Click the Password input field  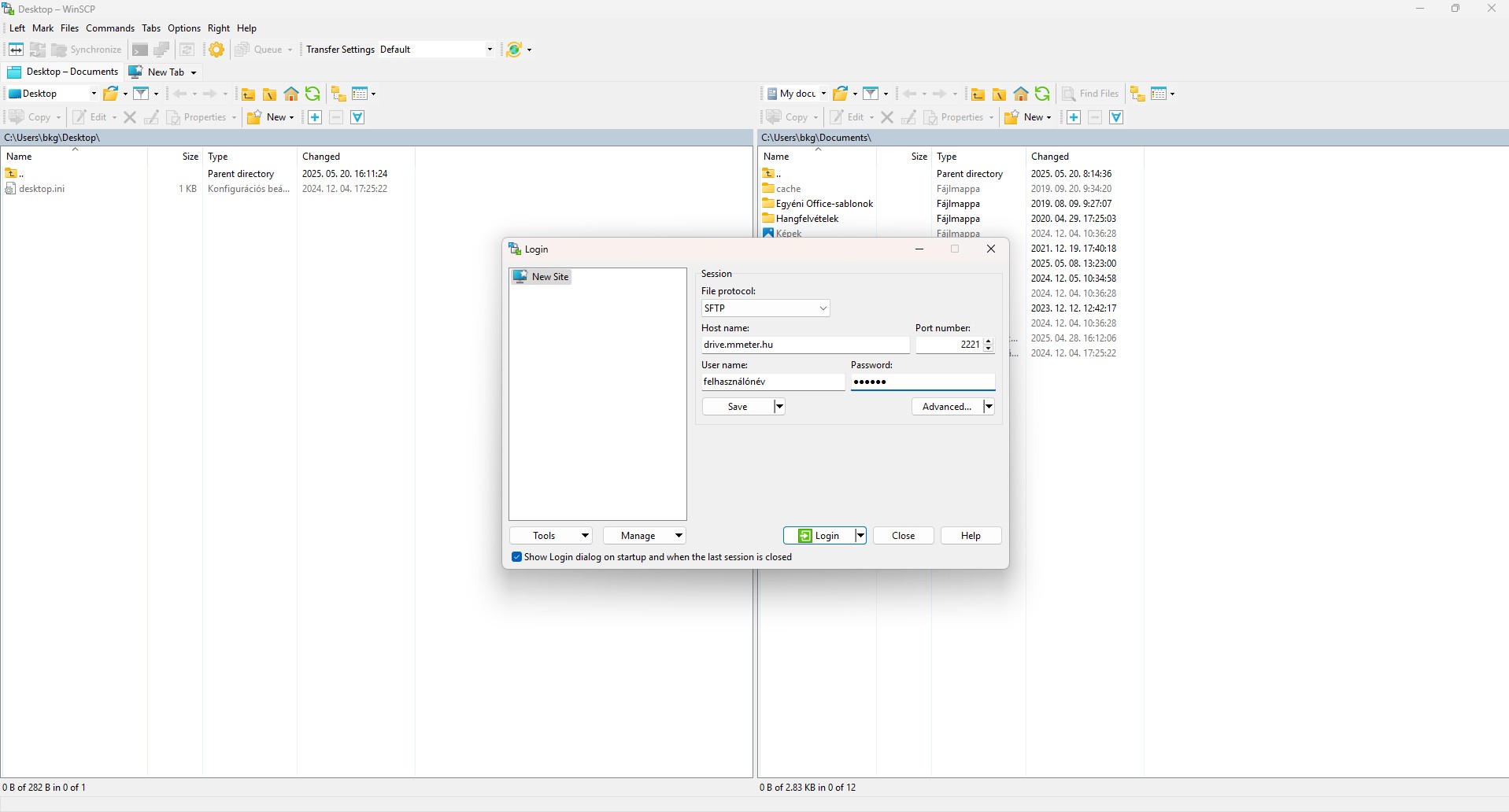[923, 382]
